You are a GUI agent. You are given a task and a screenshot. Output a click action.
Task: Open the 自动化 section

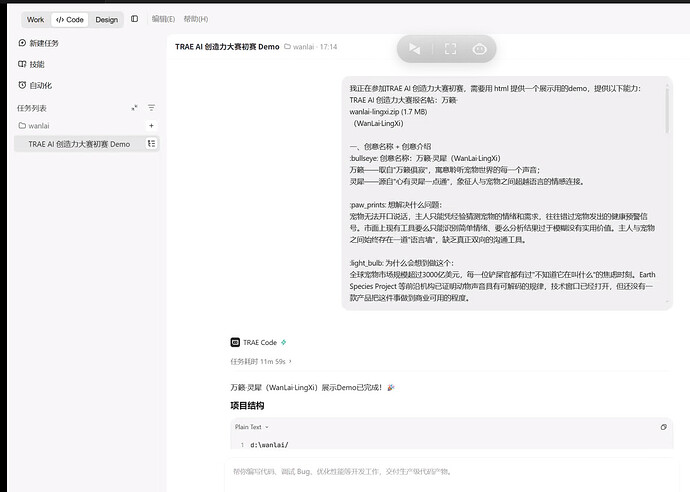click(40, 85)
